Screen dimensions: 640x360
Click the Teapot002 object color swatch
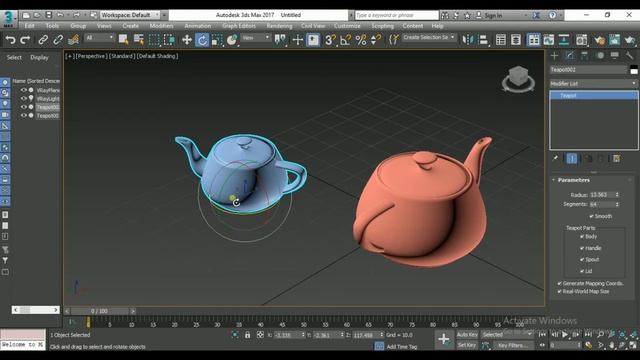coord(633,70)
